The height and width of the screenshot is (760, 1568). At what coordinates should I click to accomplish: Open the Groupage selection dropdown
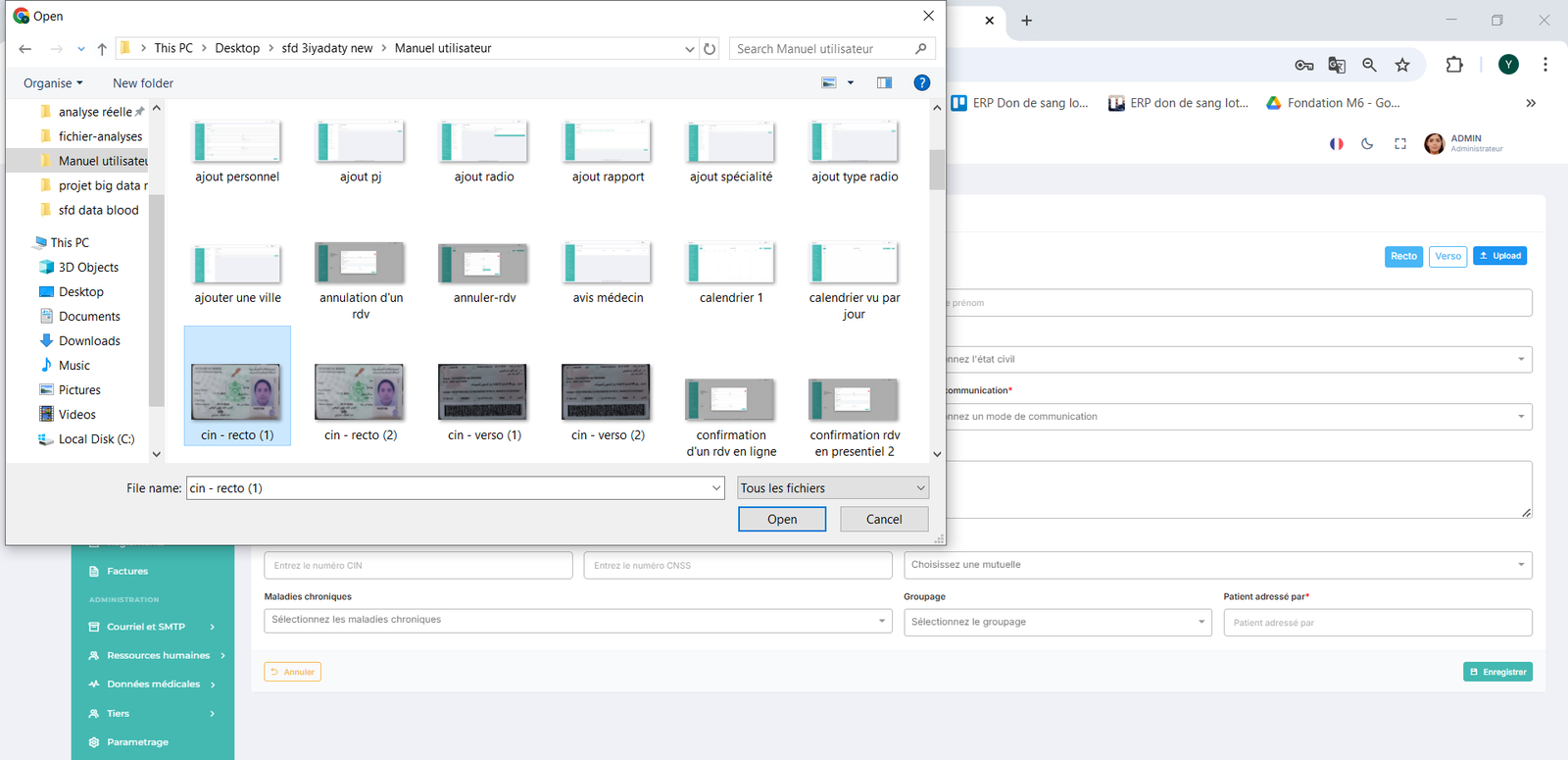pos(1057,622)
